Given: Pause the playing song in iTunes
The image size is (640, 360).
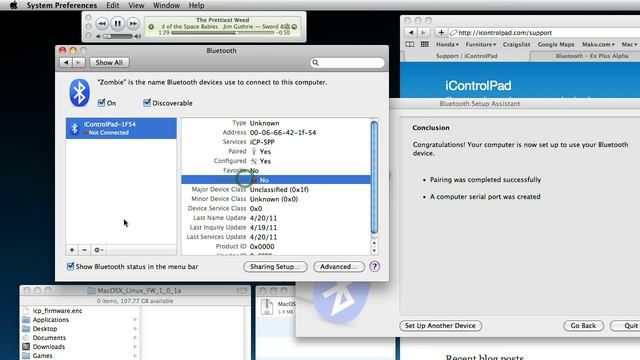Looking at the screenshot, I should pos(117,24).
